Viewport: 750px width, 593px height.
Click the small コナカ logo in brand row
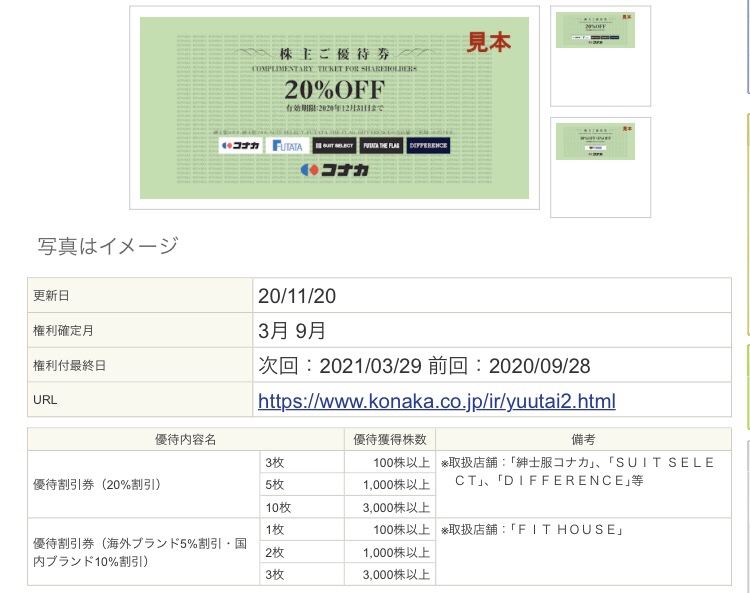[241, 145]
